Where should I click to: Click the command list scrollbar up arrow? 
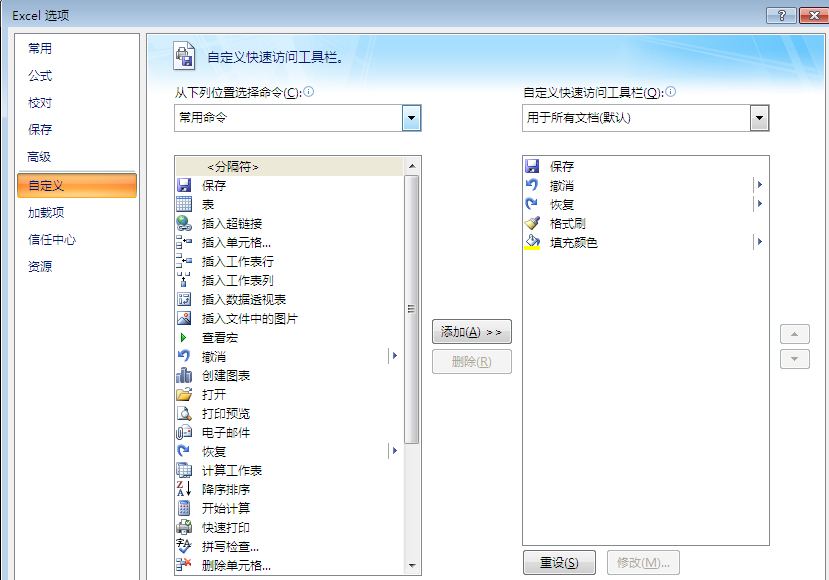[x=412, y=166]
